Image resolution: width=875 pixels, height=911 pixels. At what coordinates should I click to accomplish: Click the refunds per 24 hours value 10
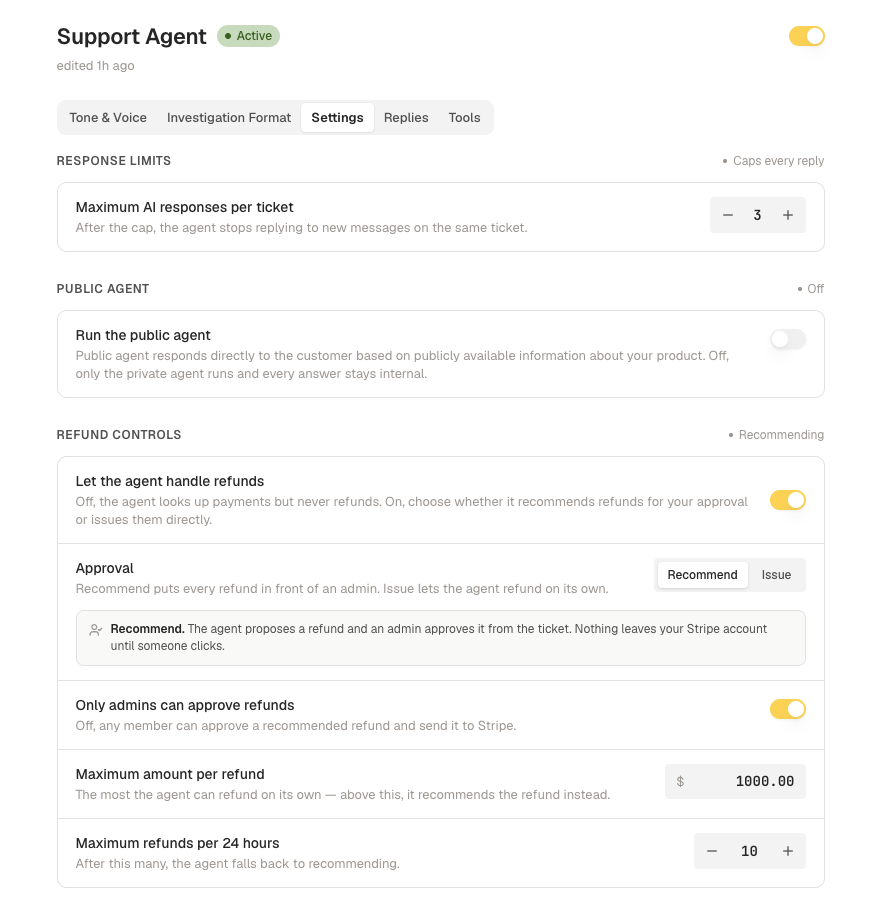point(749,852)
